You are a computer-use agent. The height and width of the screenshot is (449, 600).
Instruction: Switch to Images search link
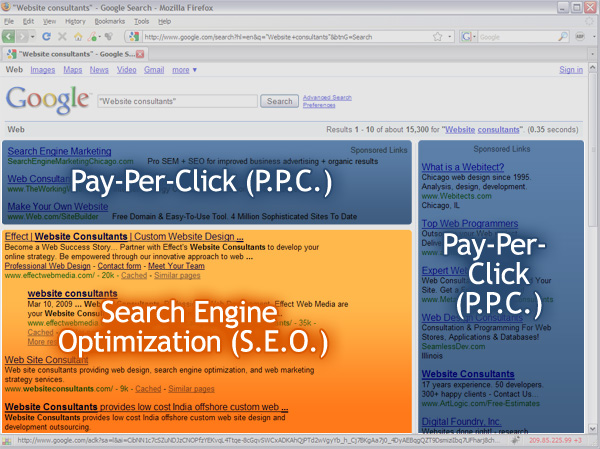(x=42, y=70)
